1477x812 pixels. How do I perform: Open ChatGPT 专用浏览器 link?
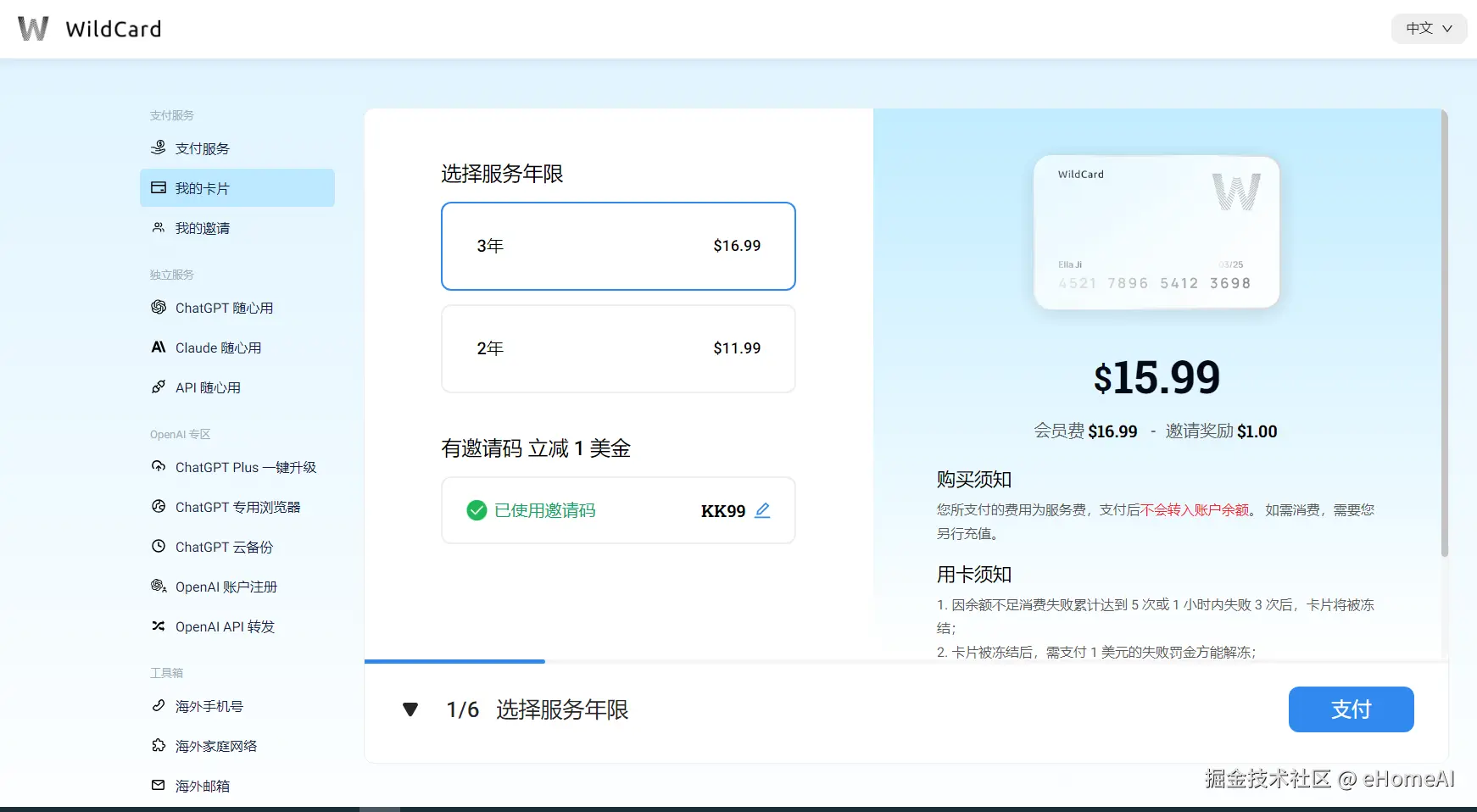[x=237, y=507]
